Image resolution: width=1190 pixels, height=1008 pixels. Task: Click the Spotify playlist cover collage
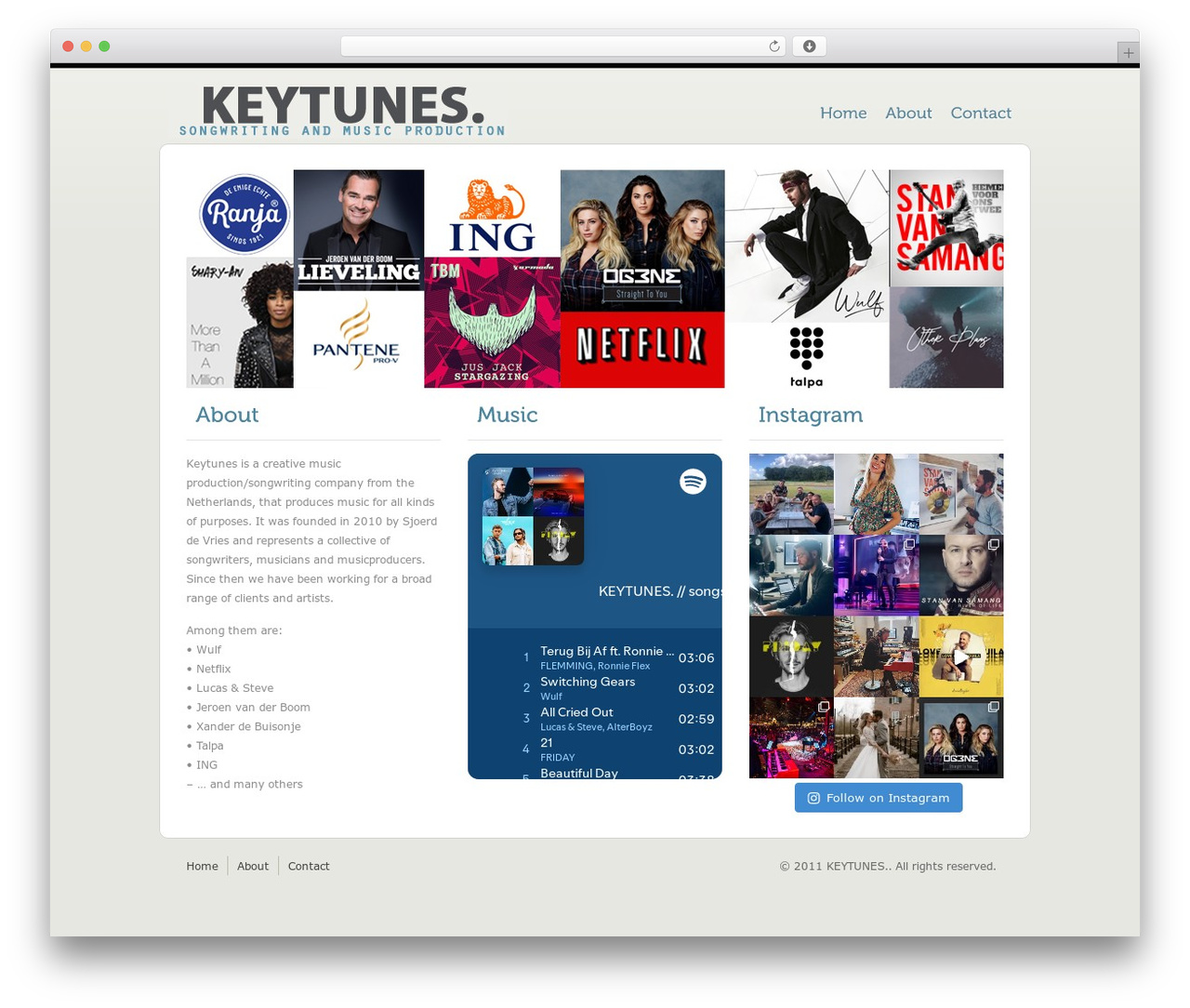534,517
